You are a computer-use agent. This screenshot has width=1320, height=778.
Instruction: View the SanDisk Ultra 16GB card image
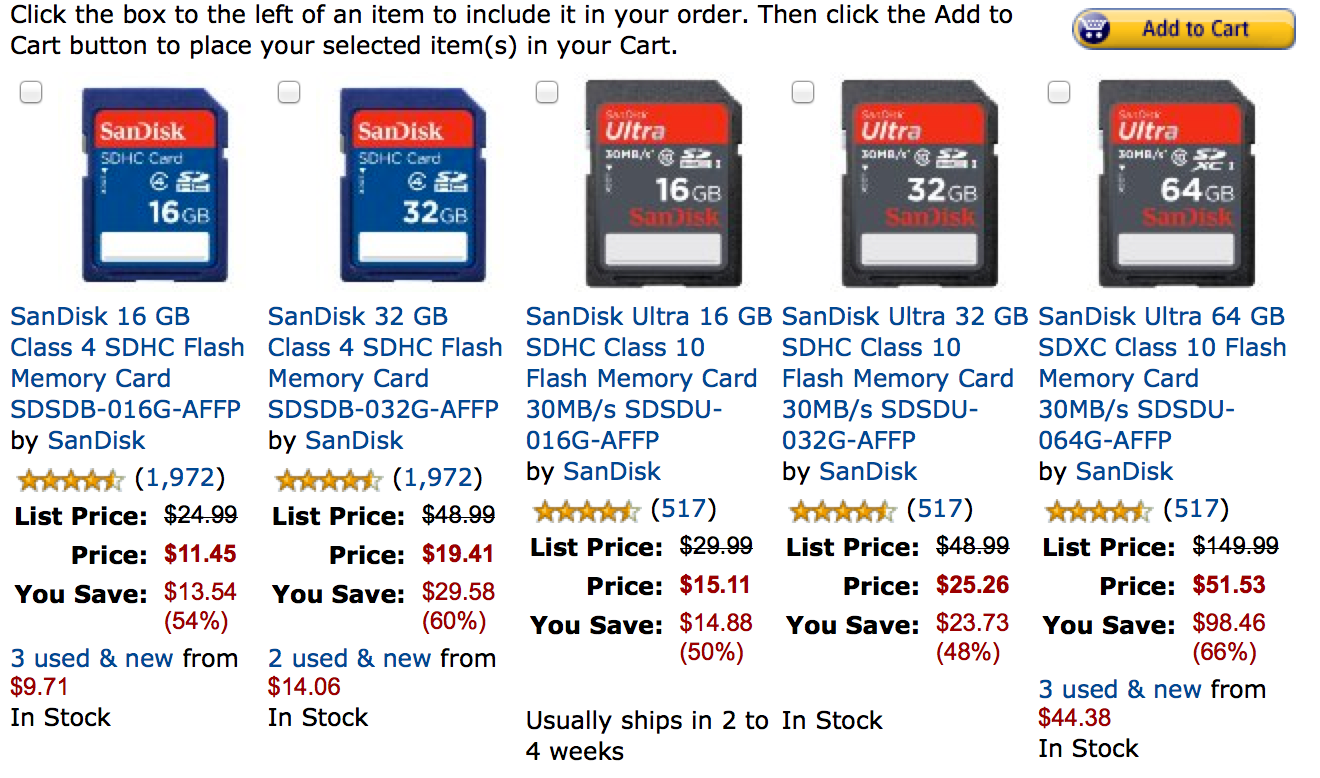[x=664, y=184]
